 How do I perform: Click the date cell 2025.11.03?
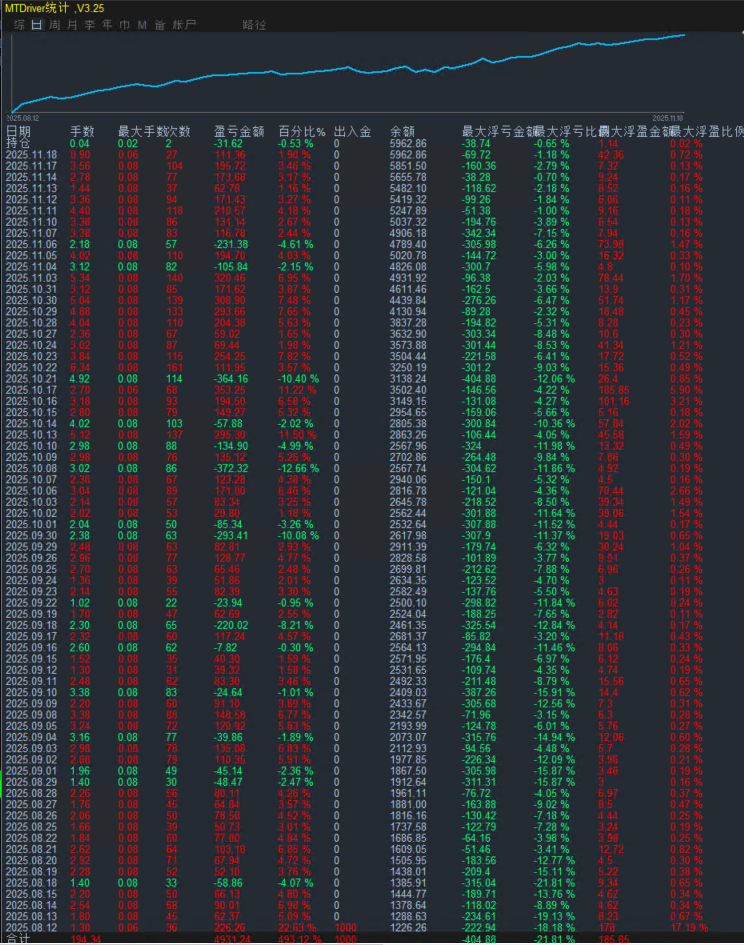point(31,278)
